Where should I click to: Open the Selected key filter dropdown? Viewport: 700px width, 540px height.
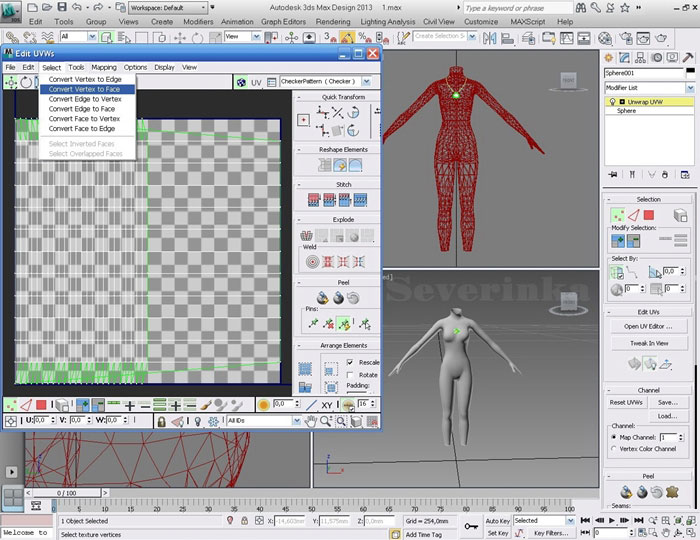pos(570,521)
